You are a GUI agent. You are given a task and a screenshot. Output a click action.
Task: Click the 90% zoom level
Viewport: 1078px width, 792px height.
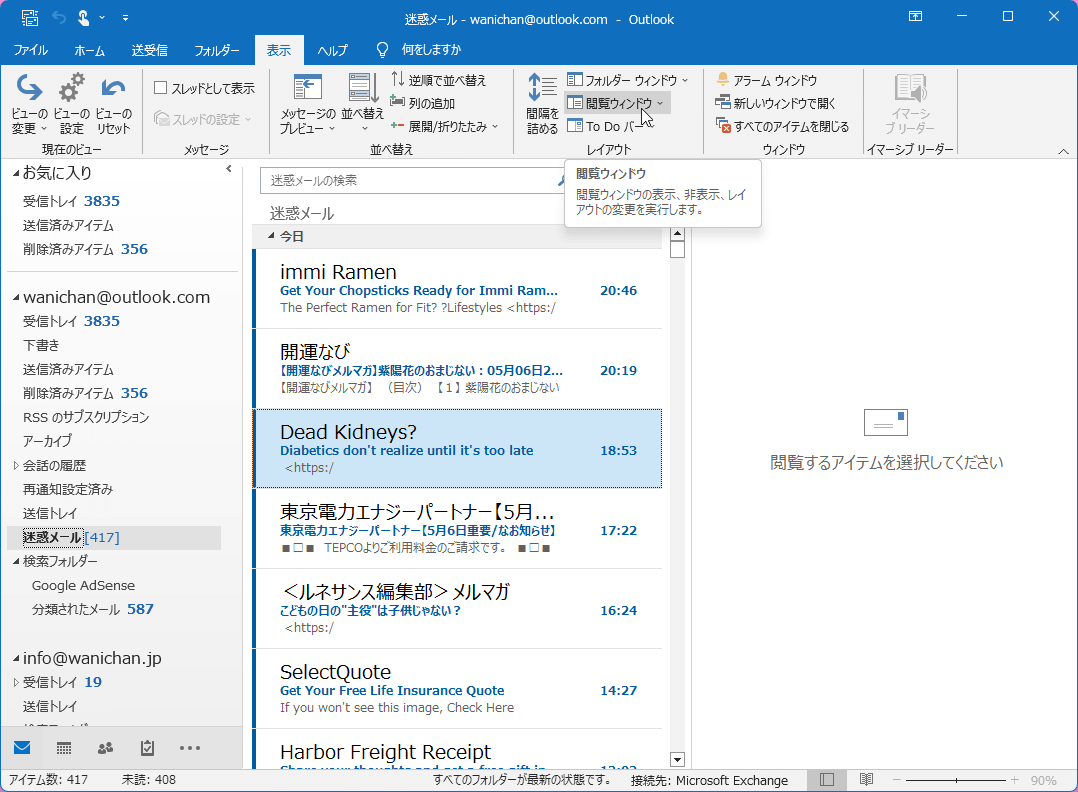(x=1044, y=780)
